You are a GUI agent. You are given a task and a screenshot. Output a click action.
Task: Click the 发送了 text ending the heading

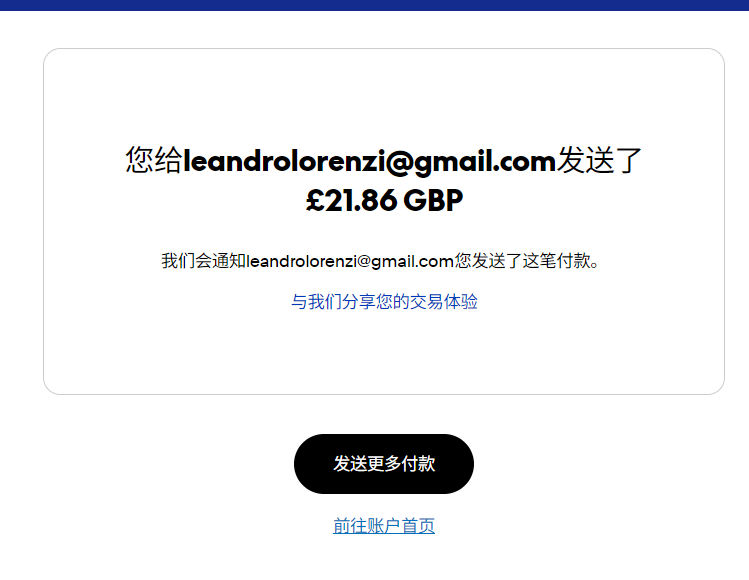[599, 161]
